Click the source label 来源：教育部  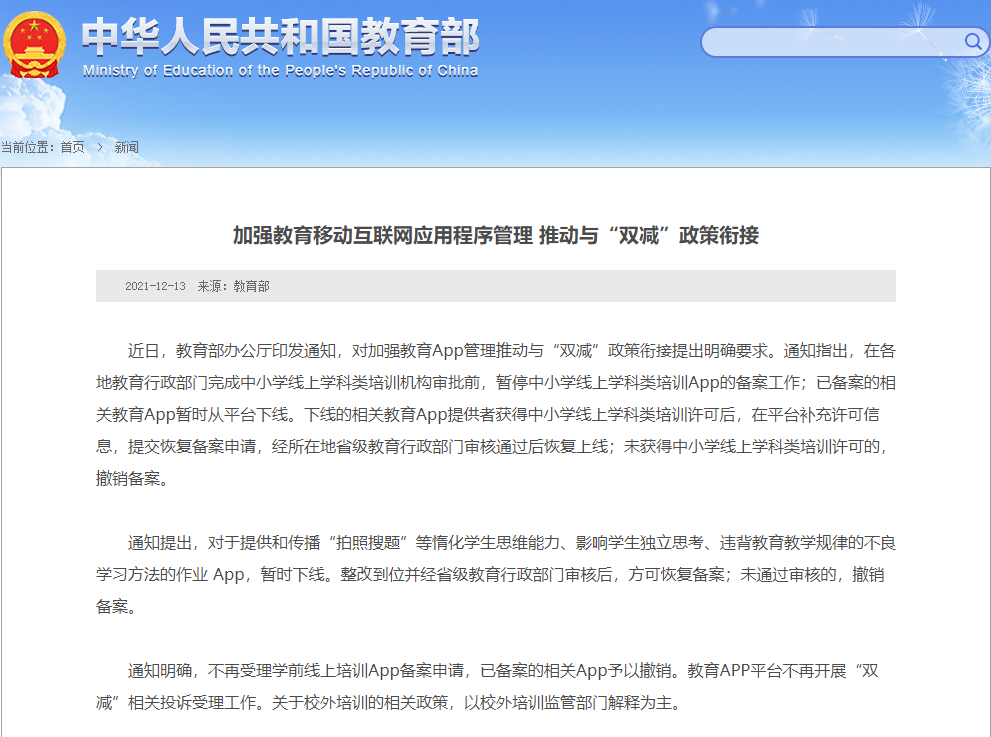(233, 286)
